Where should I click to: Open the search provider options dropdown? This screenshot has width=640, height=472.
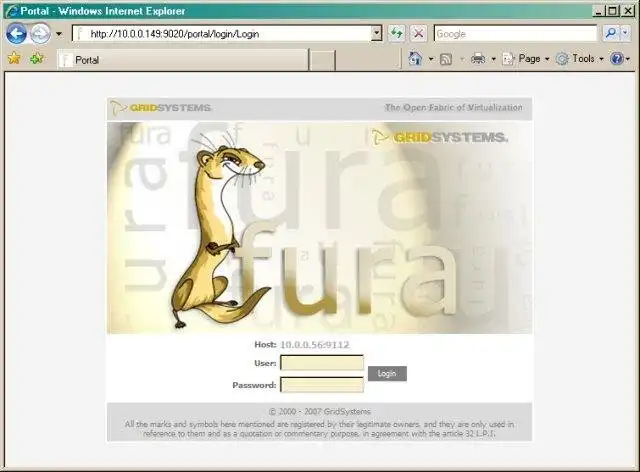point(625,33)
